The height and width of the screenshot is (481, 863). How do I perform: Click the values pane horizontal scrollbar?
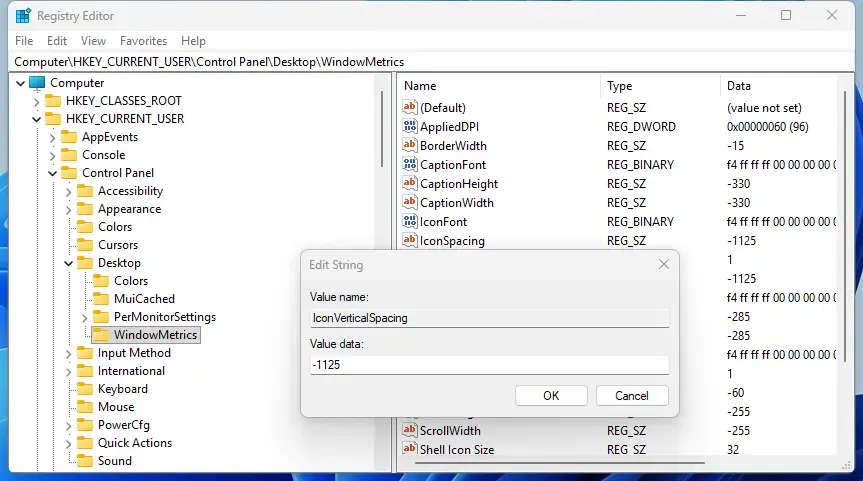click(559, 463)
